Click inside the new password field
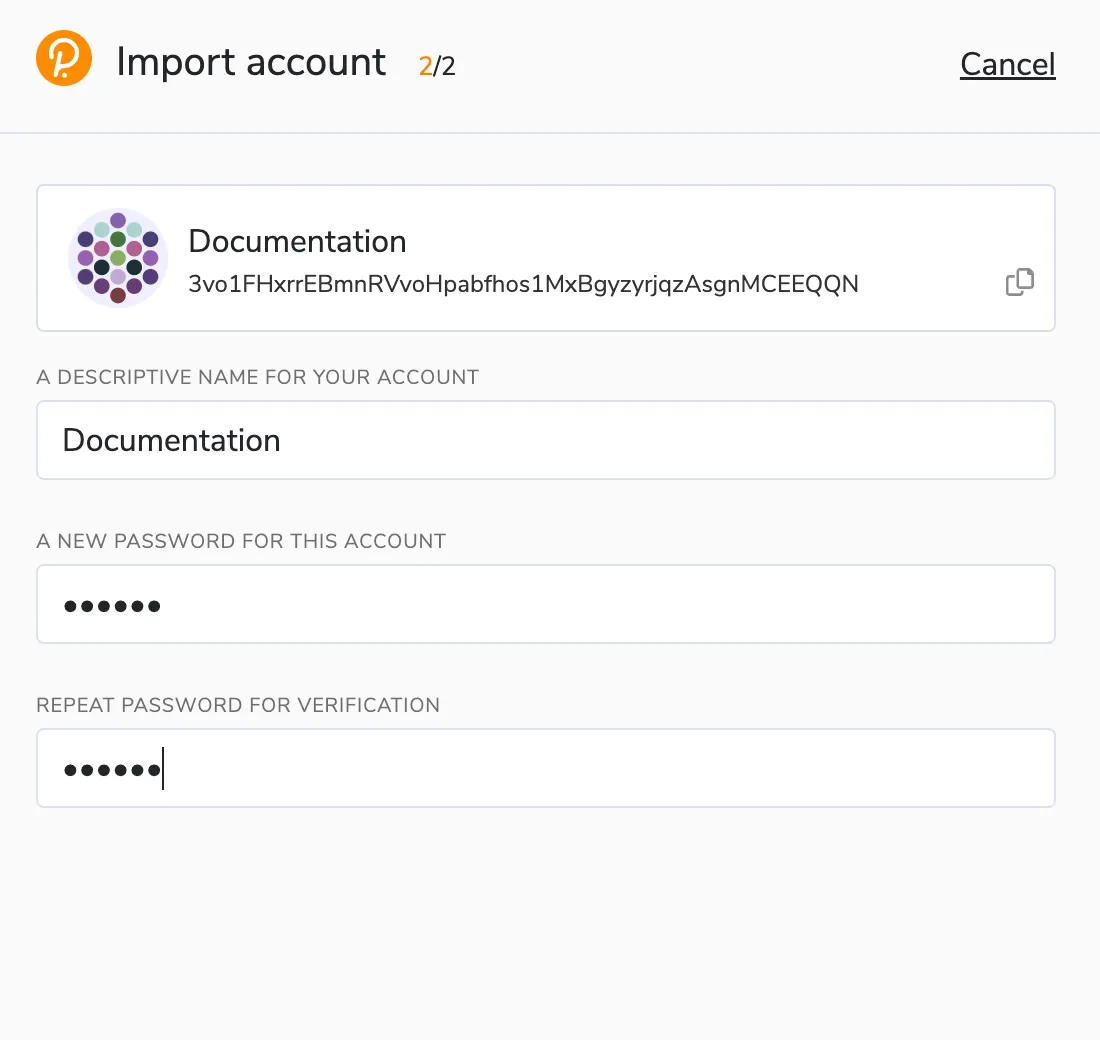The width and height of the screenshot is (1100, 1040). coord(546,604)
